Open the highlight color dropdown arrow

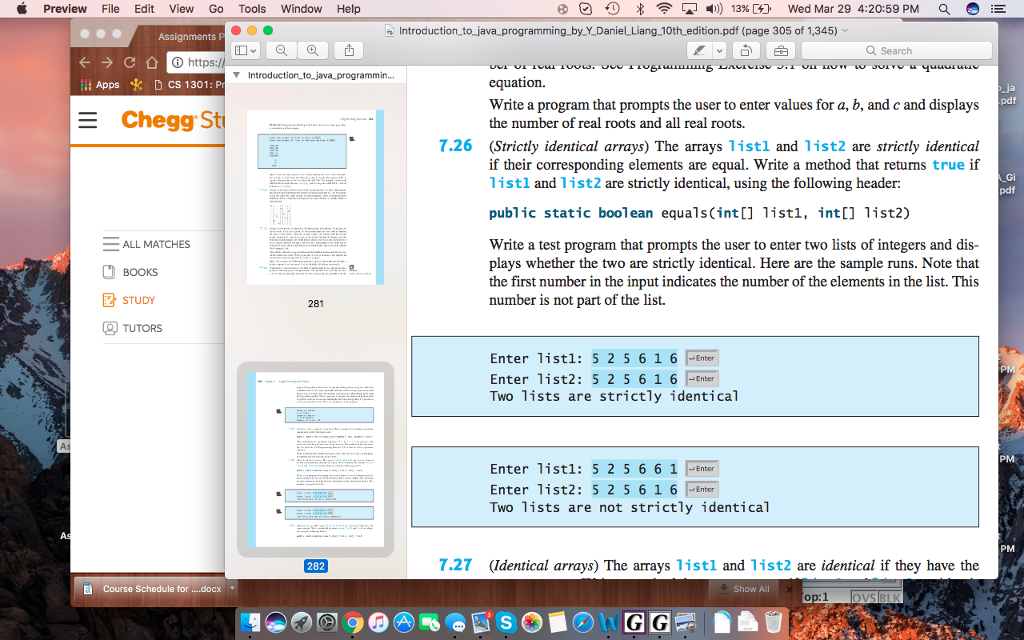tap(719, 50)
